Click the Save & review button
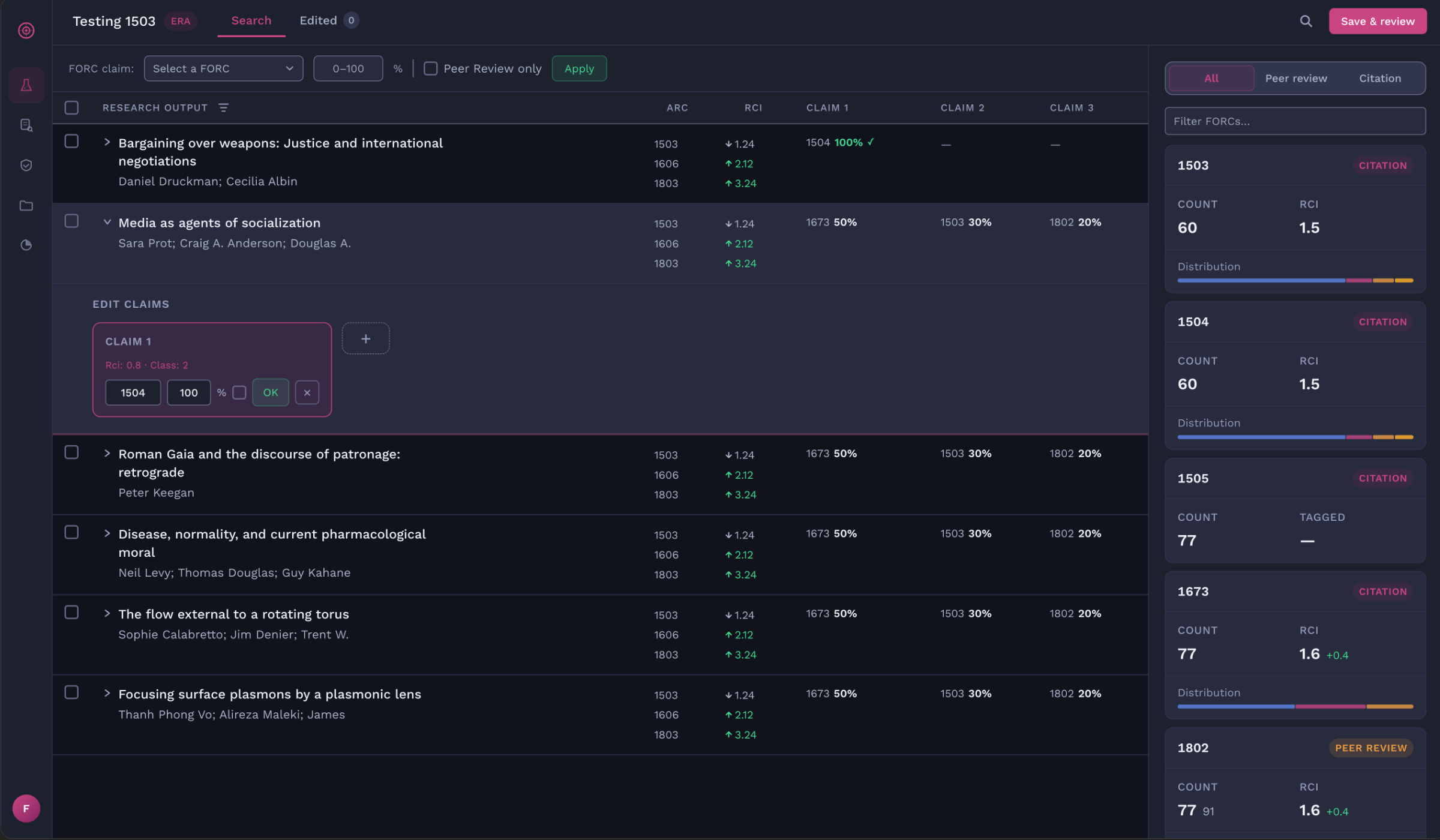 click(1377, 21)
